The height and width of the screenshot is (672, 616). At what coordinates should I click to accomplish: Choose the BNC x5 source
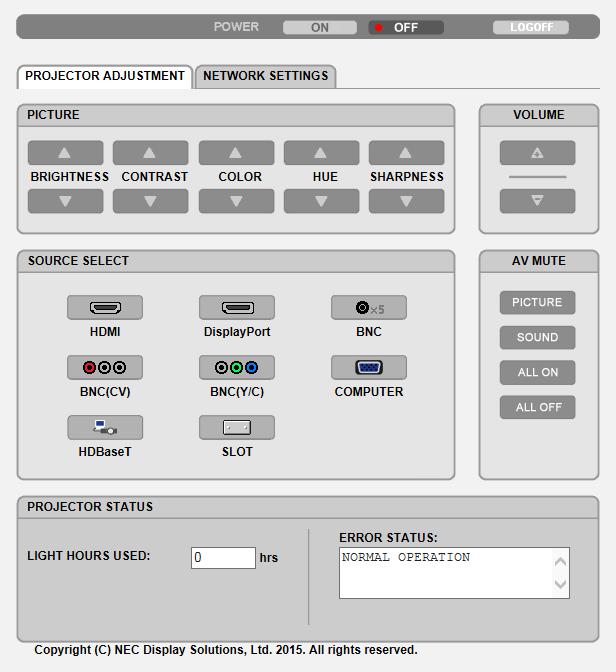click(369, 307)
